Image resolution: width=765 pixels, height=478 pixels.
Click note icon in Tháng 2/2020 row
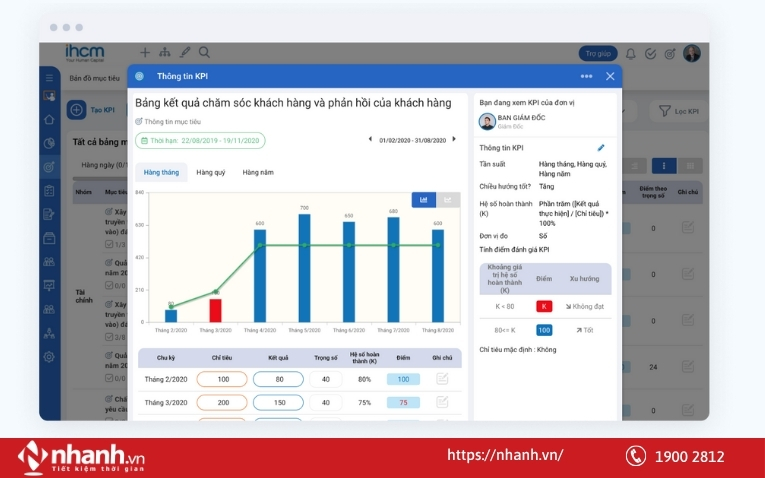(442, 379)
